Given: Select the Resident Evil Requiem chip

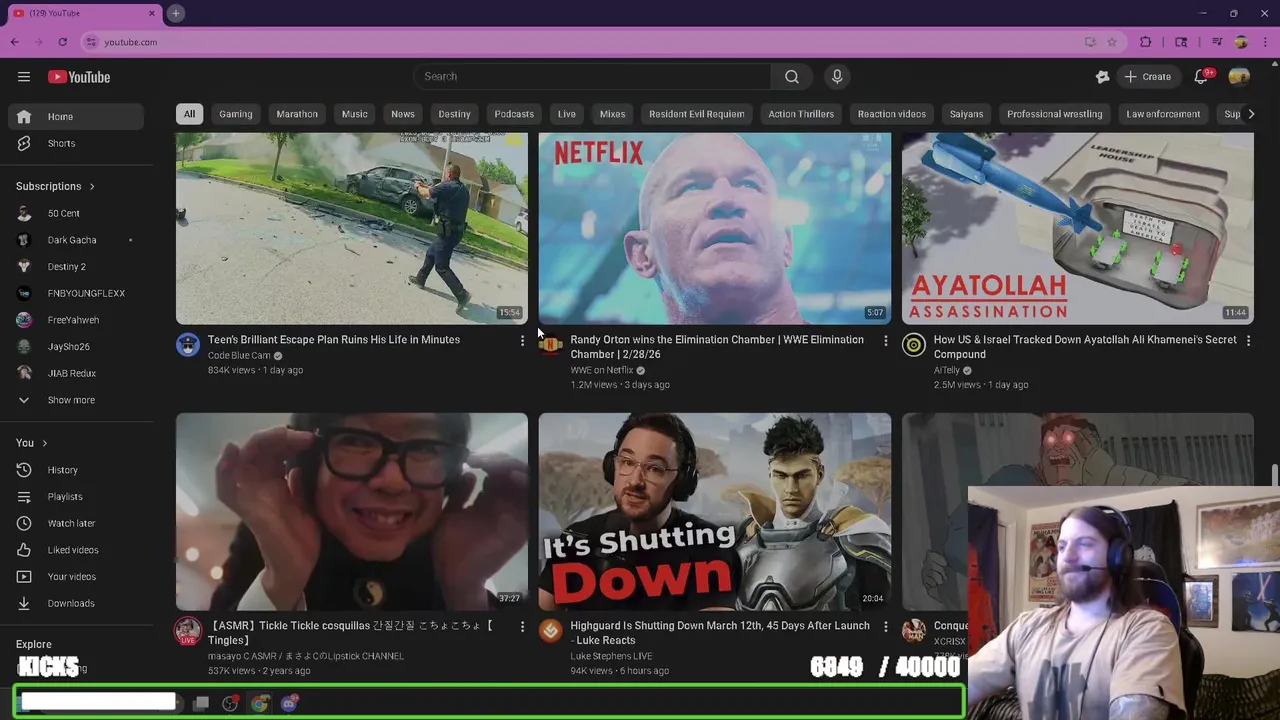Looking at the screenshot, I should pos(697,114).
